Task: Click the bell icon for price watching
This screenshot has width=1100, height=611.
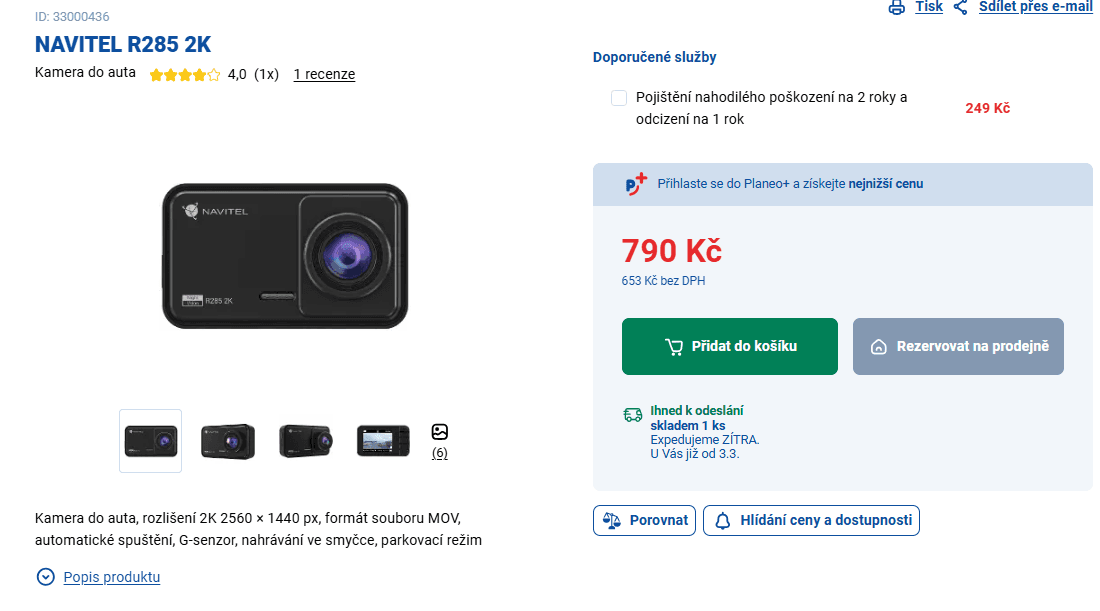Action: tap(724, 520)
